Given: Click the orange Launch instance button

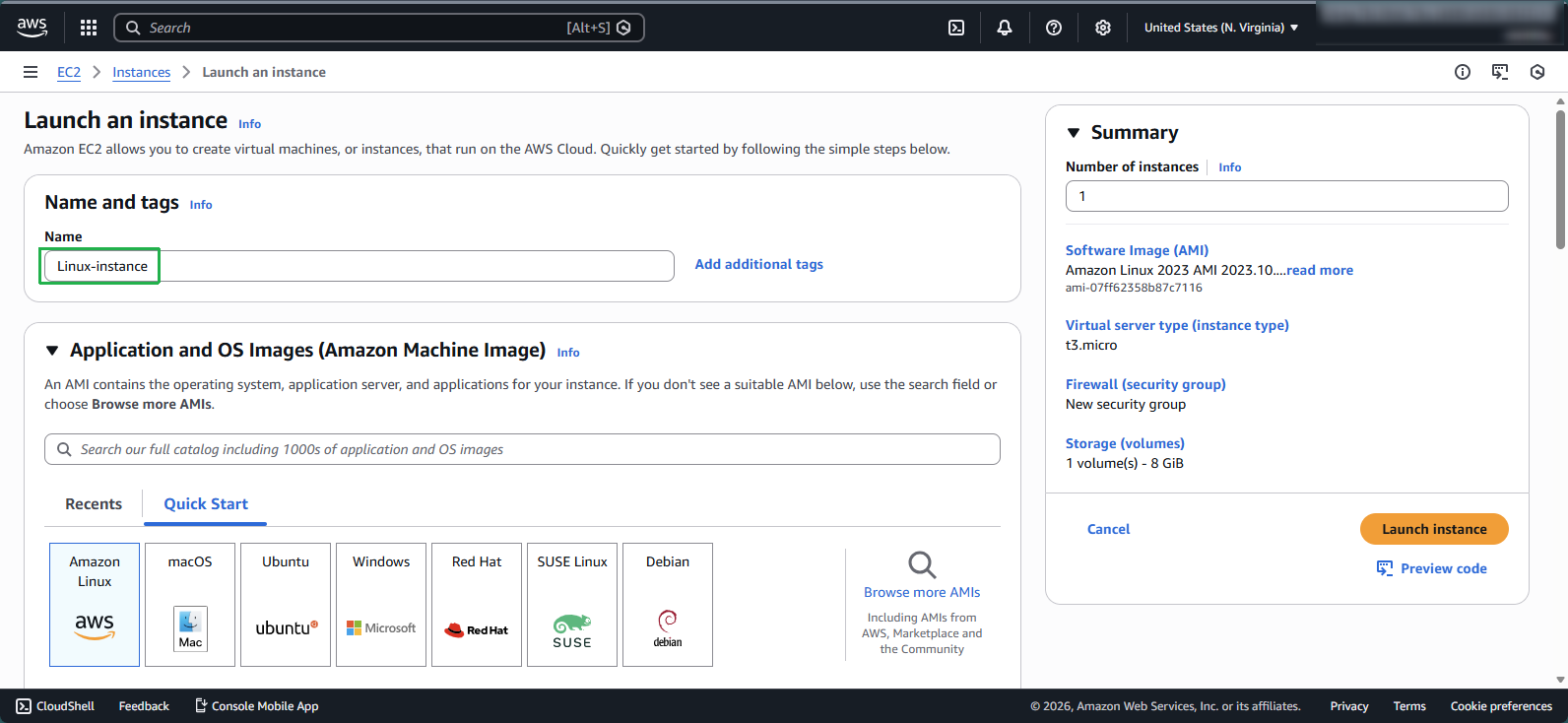Looking at the screenshot, I should tap(1433, 529).
